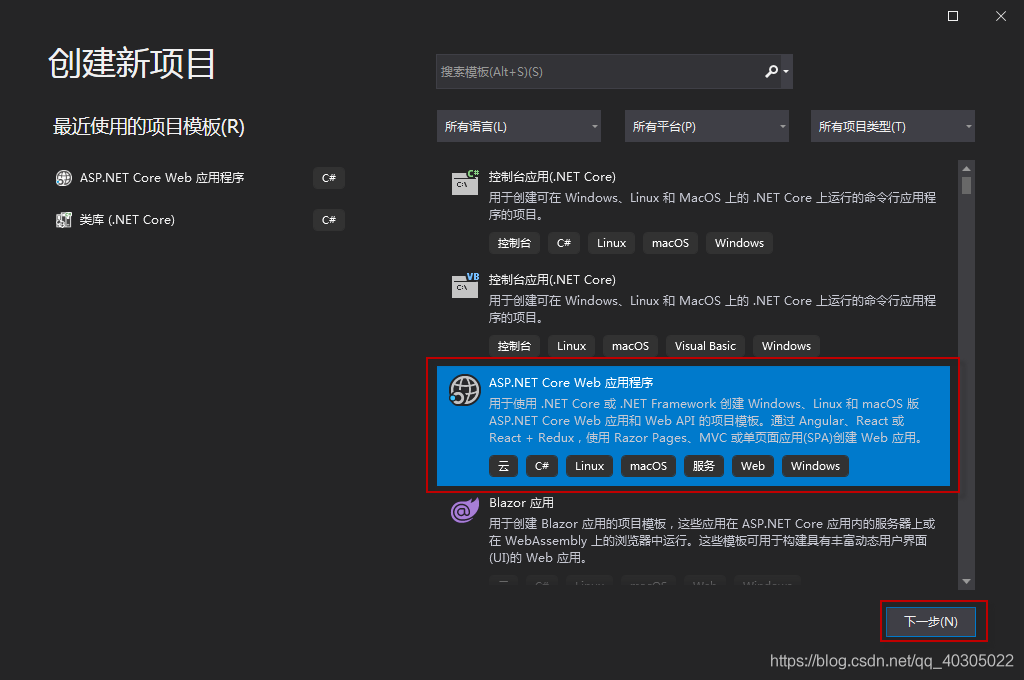Click C# tag beside recent ASP.NET Core entry
Viewport: 1024px width, 680px height.
328,178
